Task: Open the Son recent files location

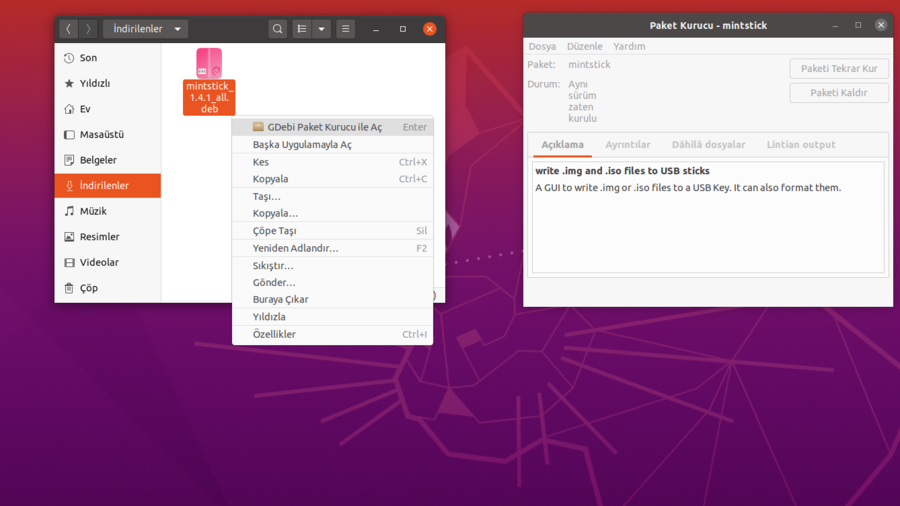Action: (x=108, y=57)
